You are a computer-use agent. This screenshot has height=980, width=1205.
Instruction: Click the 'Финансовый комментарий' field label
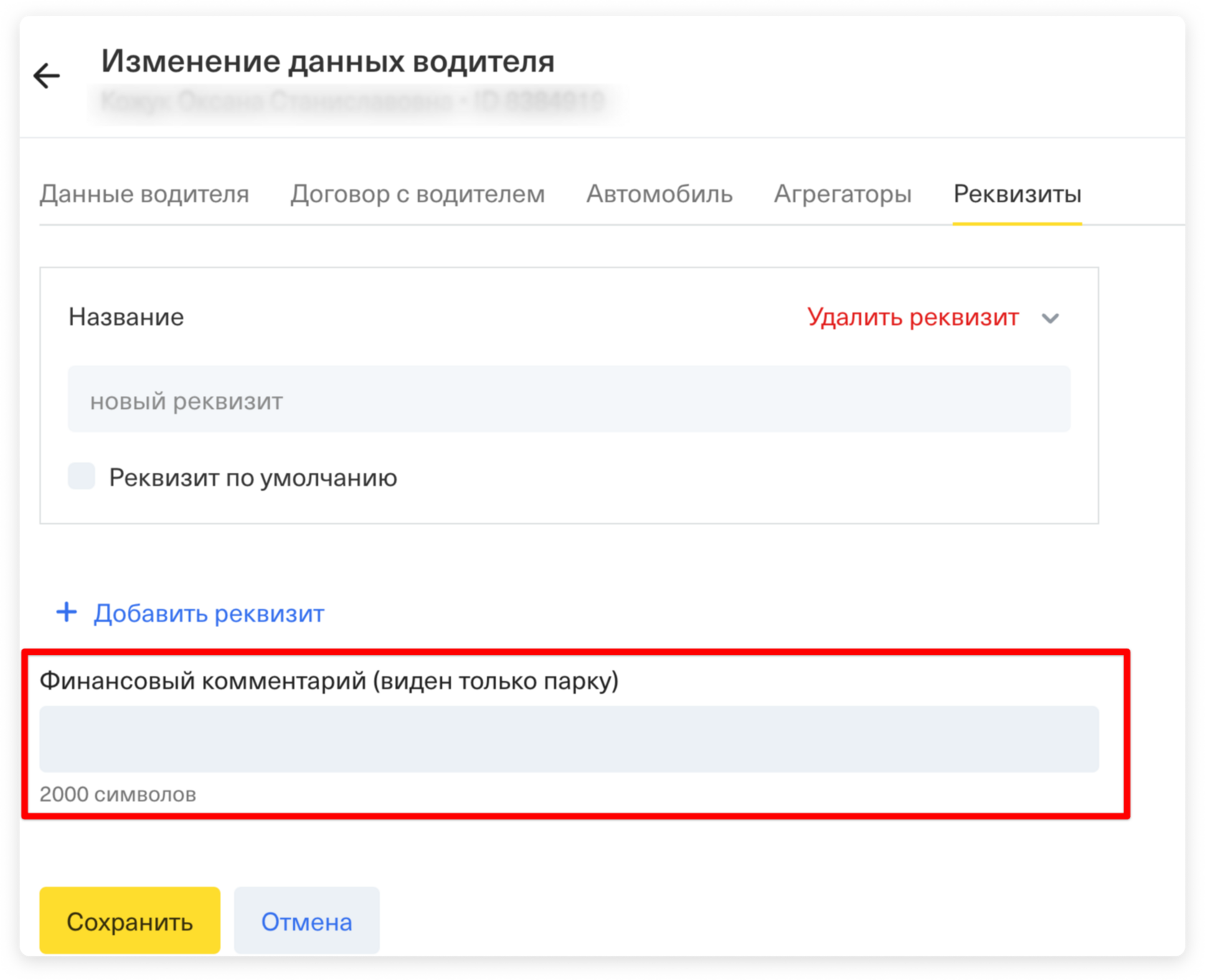coord(329,680)
